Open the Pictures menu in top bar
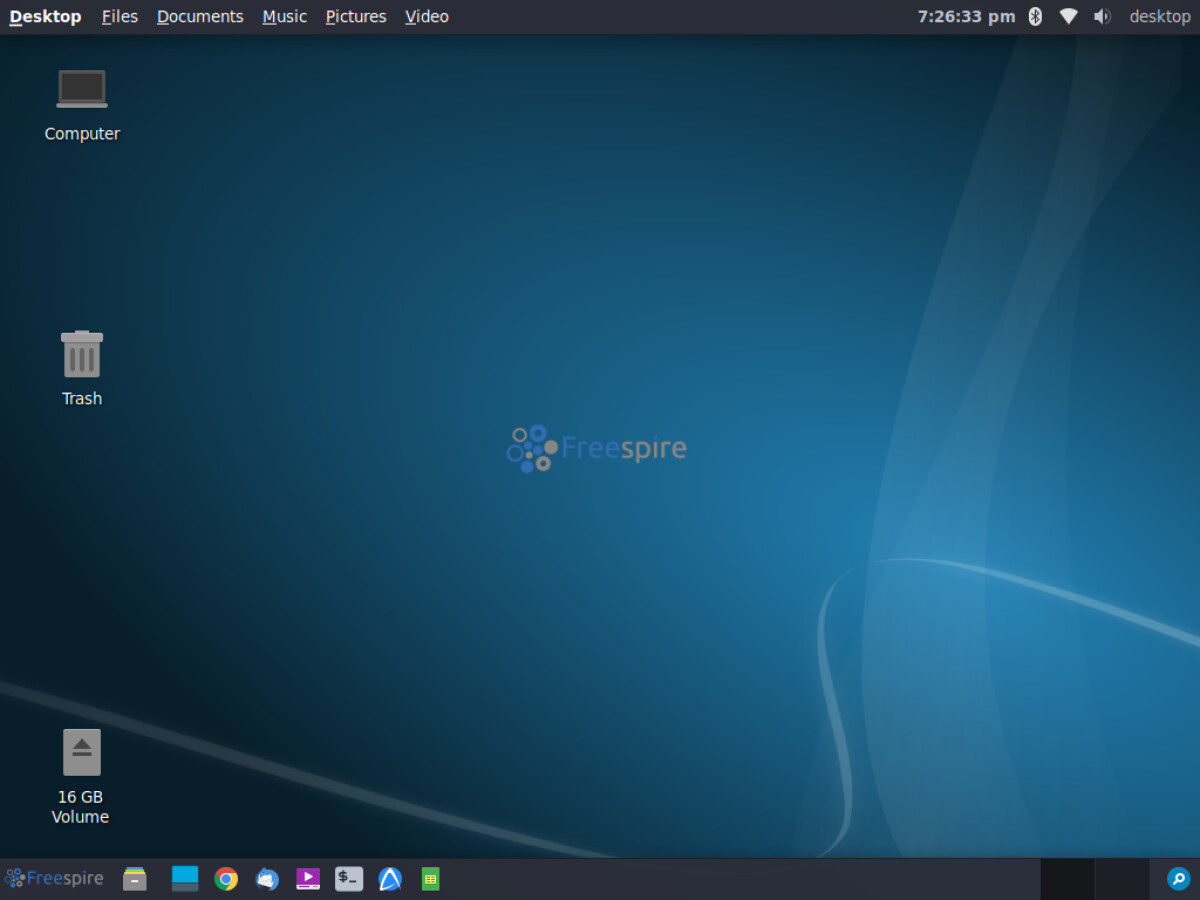1200x900 pixels. (356, 16)
